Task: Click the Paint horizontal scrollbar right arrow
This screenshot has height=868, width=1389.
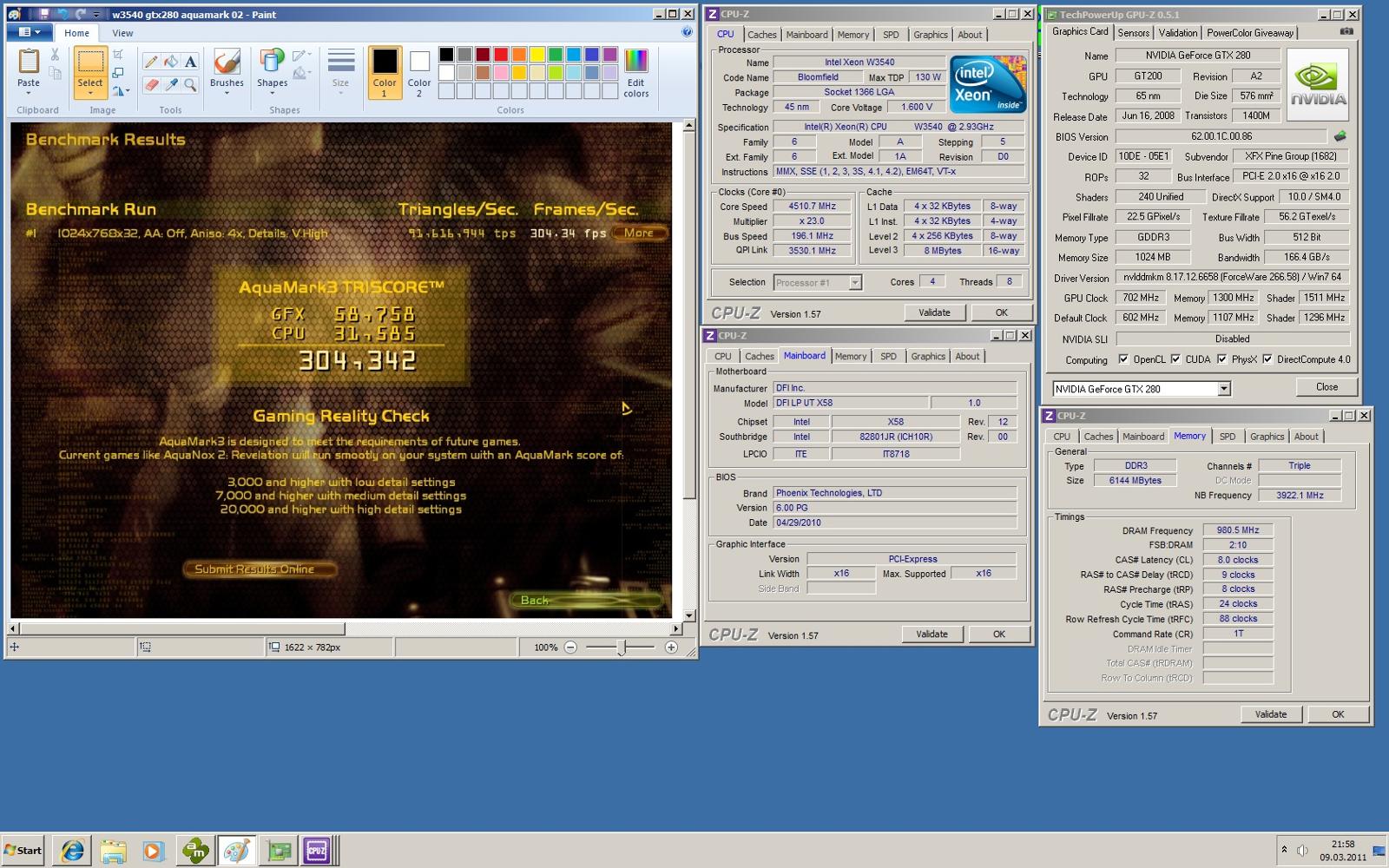Action: pos(676,628)
